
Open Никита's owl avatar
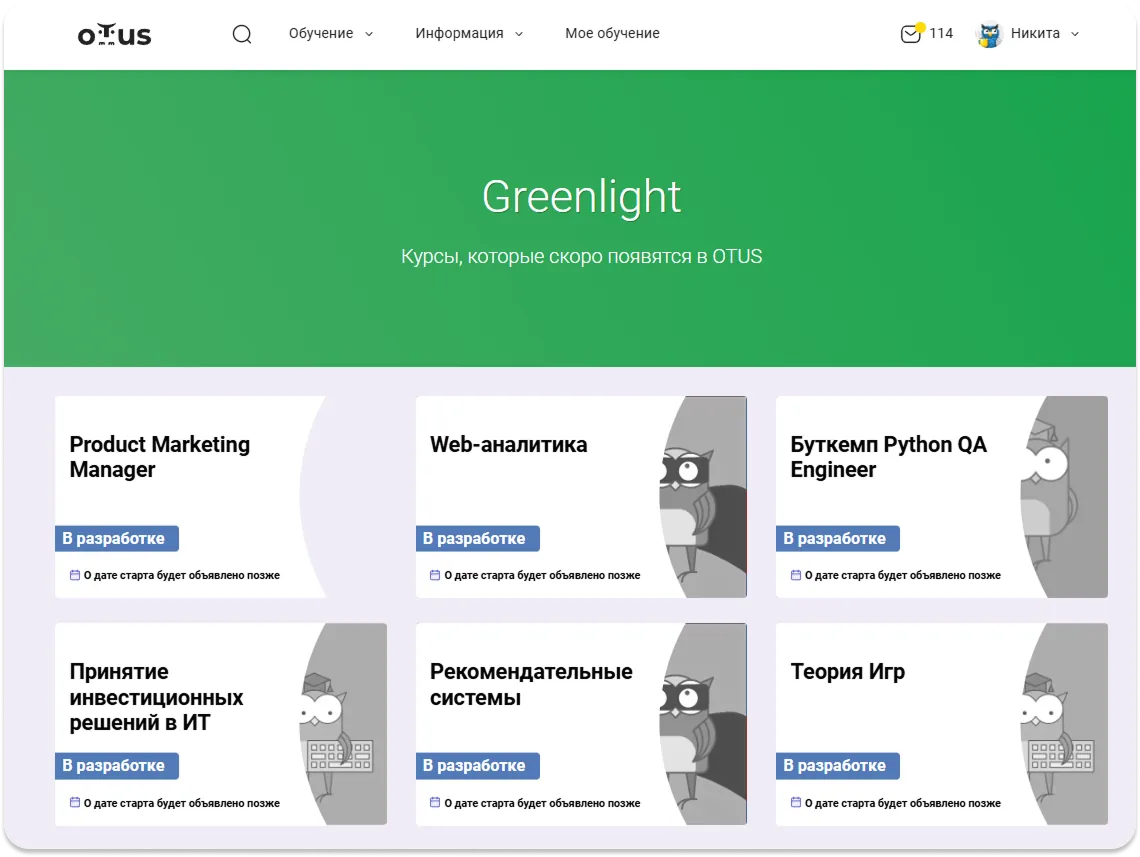pos(989,34)
